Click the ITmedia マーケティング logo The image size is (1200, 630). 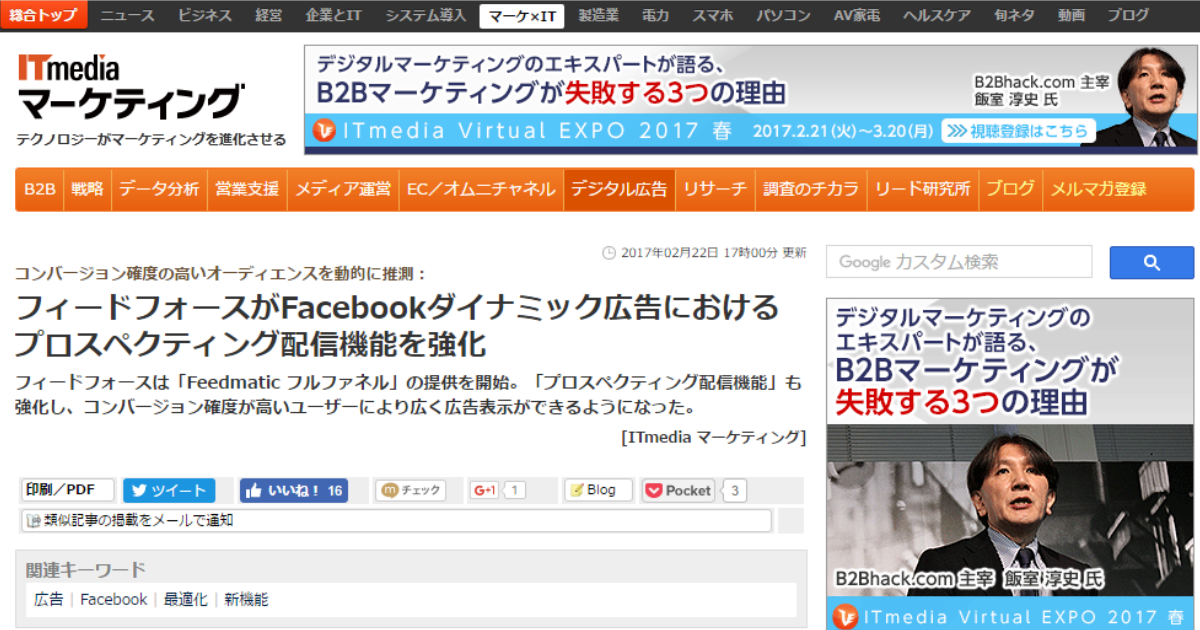[x=130, y=85]
